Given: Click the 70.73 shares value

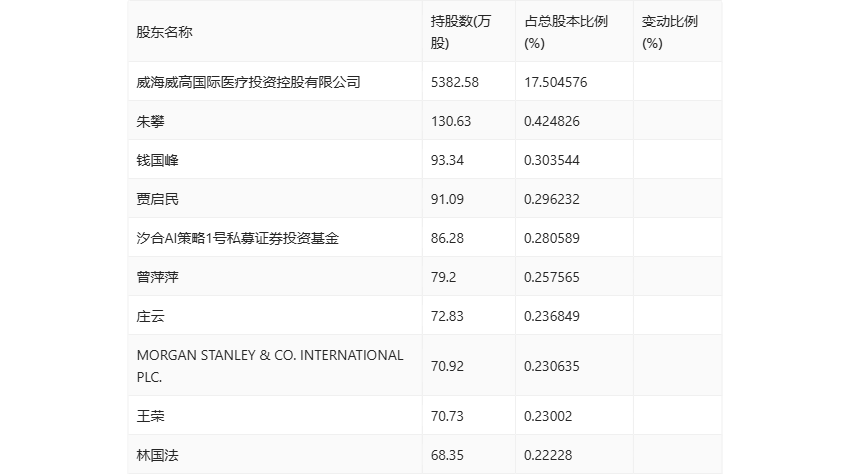Looking at the screenshot, I should pyautogui.click(x=447, y=416).
